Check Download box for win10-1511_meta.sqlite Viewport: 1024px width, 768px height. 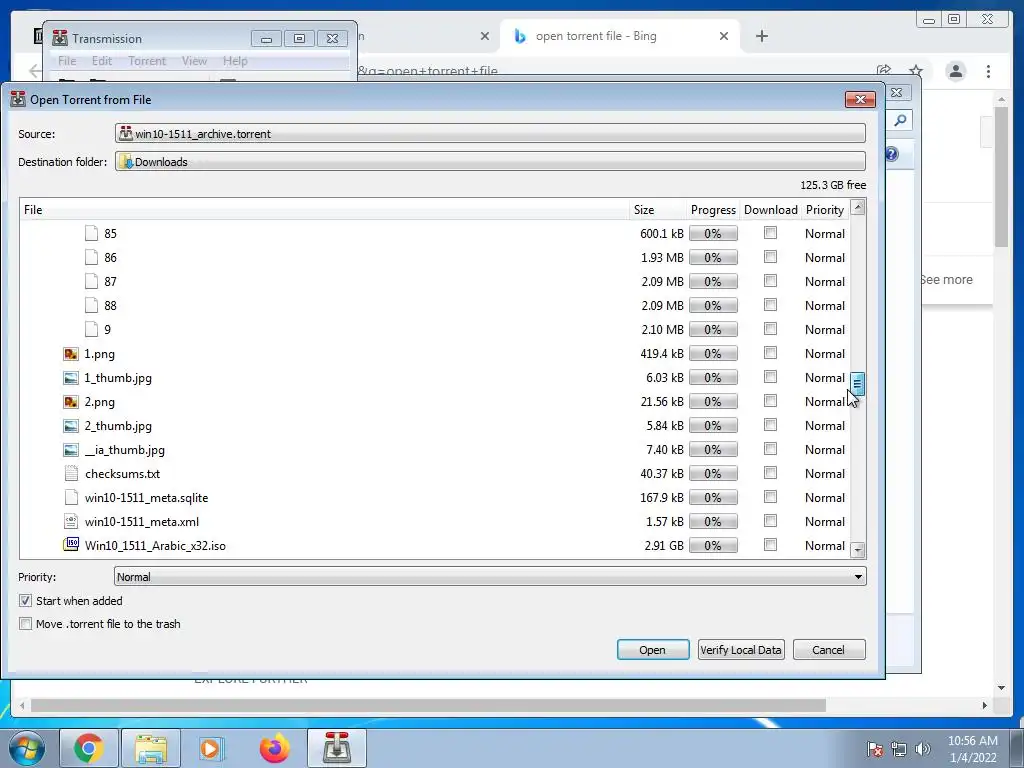tap(771, 497)
